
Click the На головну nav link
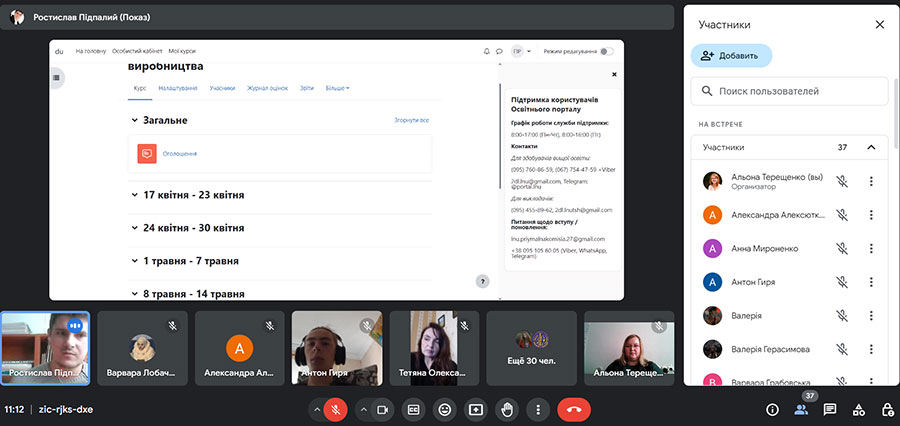pyautogui.click(x=91, y=51)
